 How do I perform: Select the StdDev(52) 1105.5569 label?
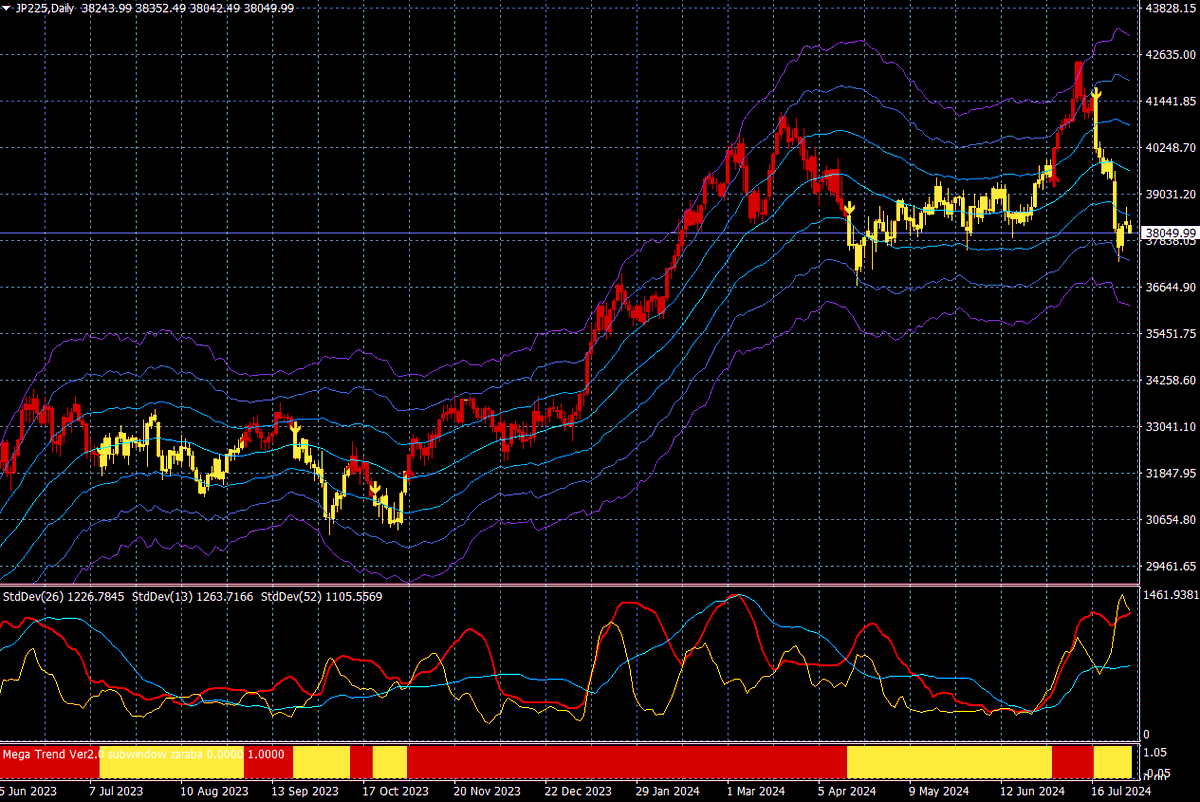322,596
